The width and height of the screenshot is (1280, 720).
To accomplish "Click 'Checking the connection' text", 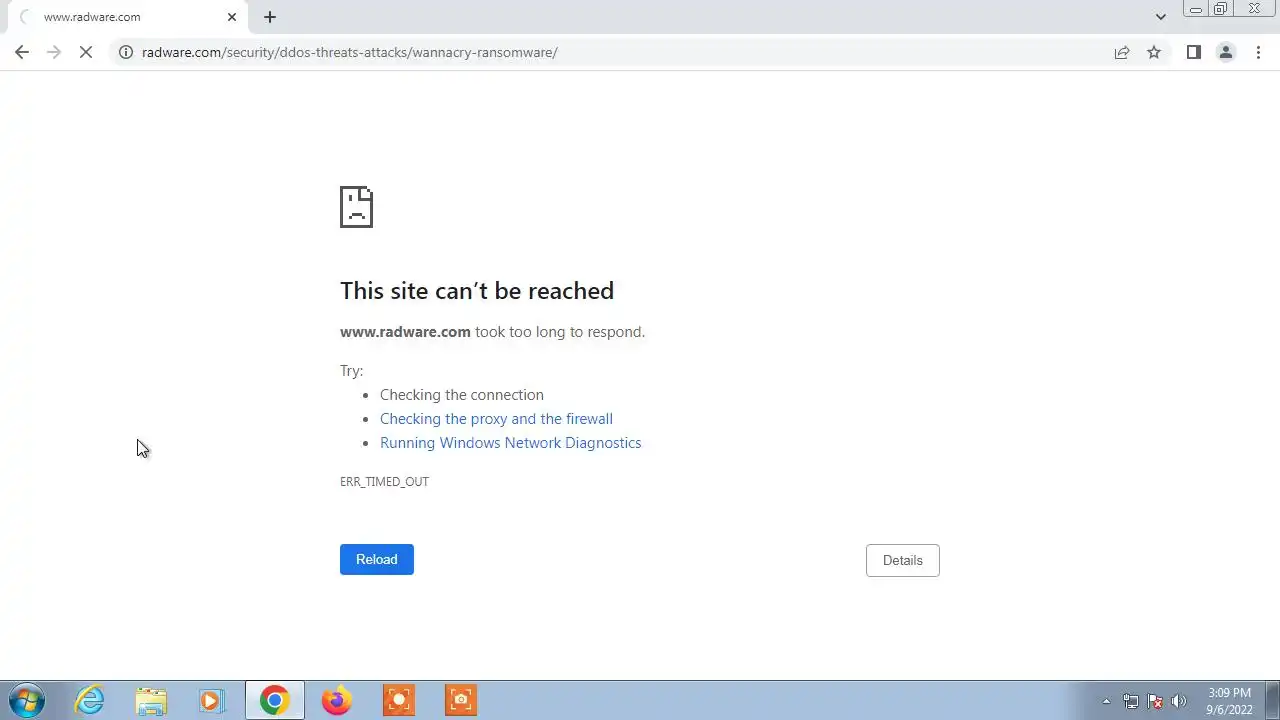I will 462,395.
